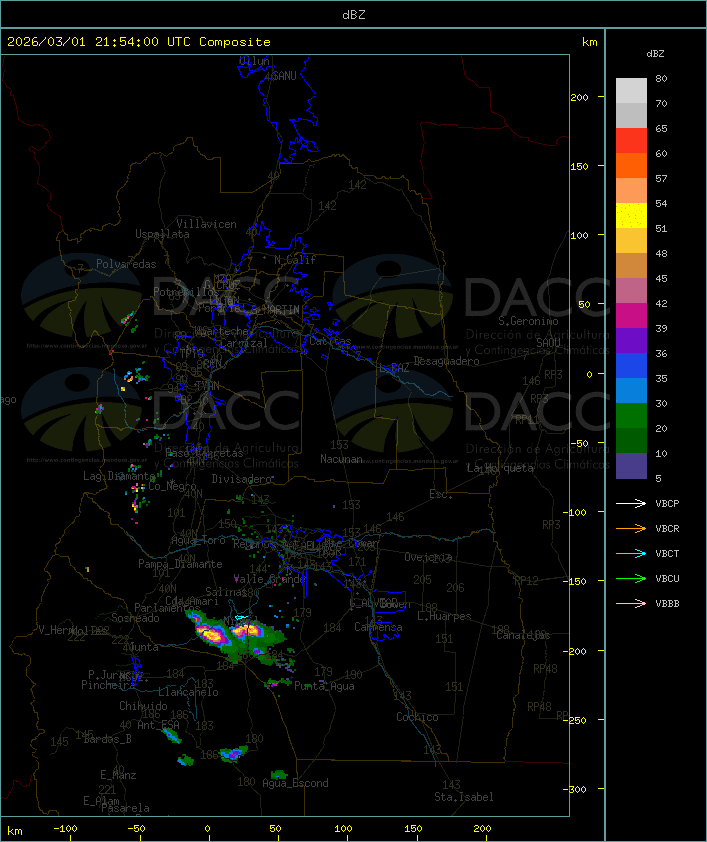The image size is (707, 842).
Task: Click the 'Sta.Isabel' place label
Action: click(464, 797)
